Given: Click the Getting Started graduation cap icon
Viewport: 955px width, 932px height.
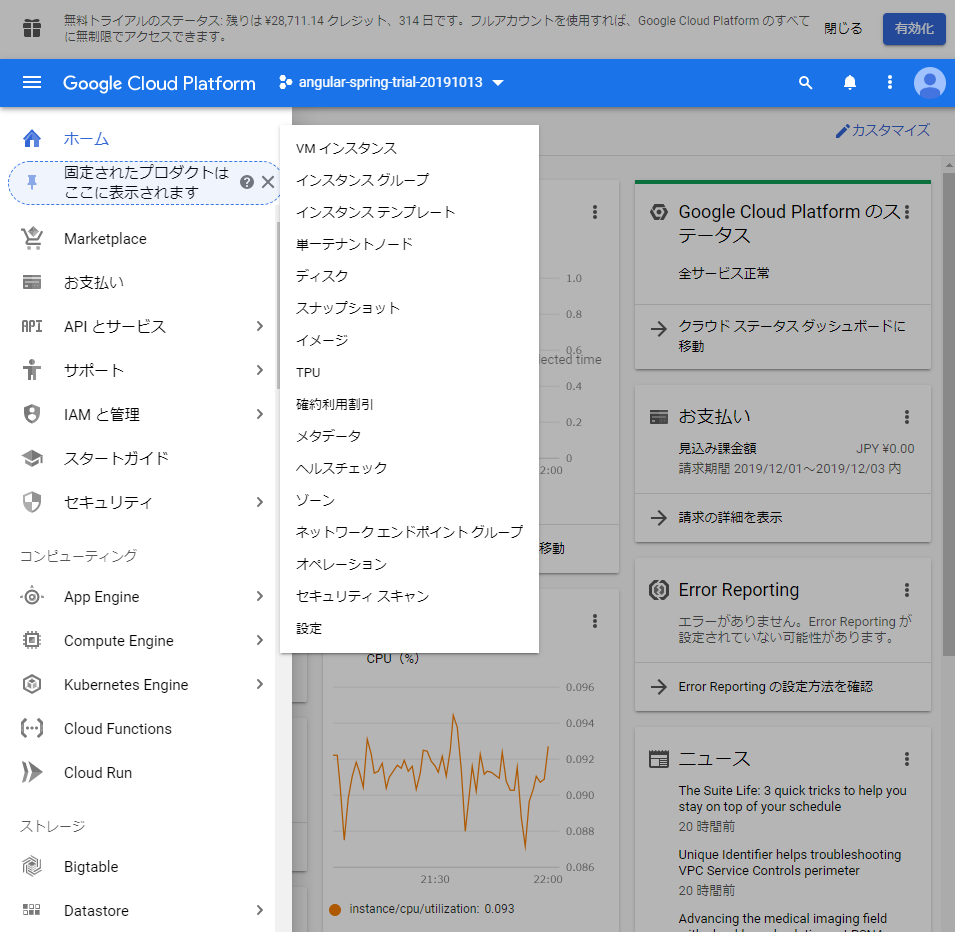Looking at the screenshot, I should pyautogui.click(x=32, y=458).
